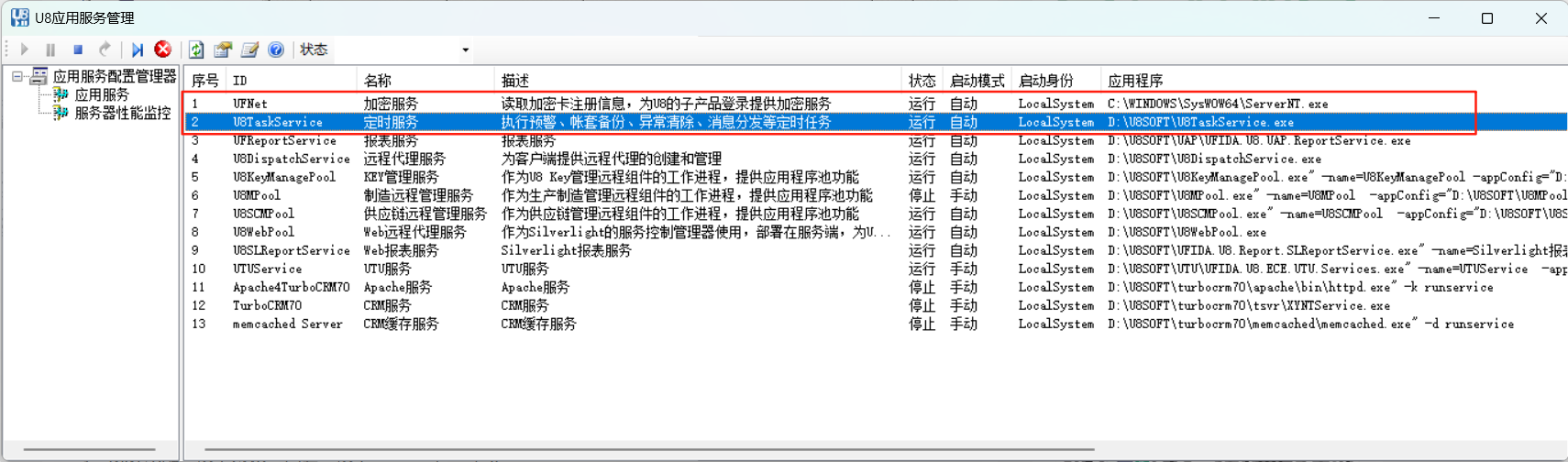Select the U8DispatchService row
This screenshot has width=1568, height=462.
[x=876, y=159]
